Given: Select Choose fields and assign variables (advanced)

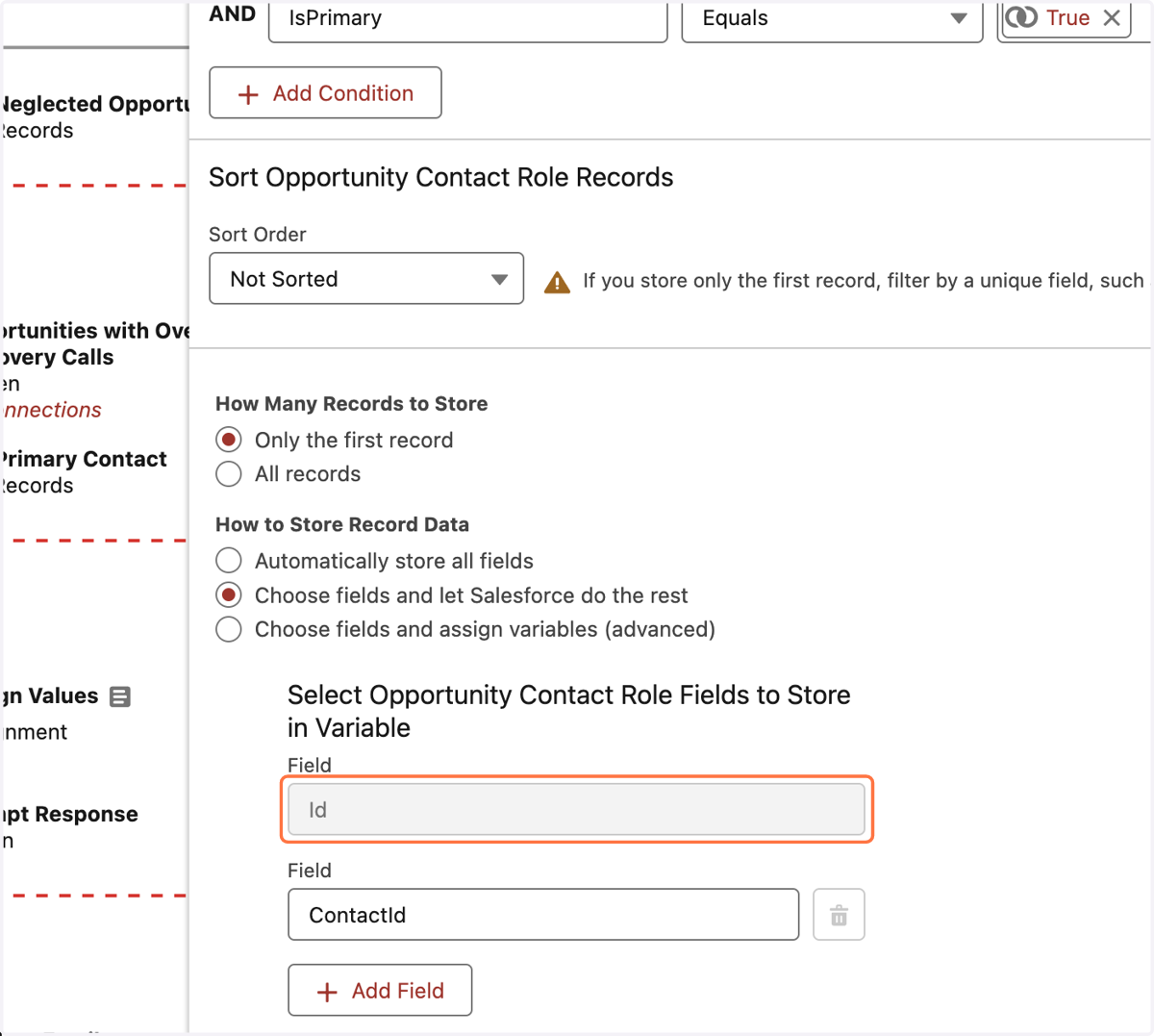Looking at the screenshot, I should point(229,629).
